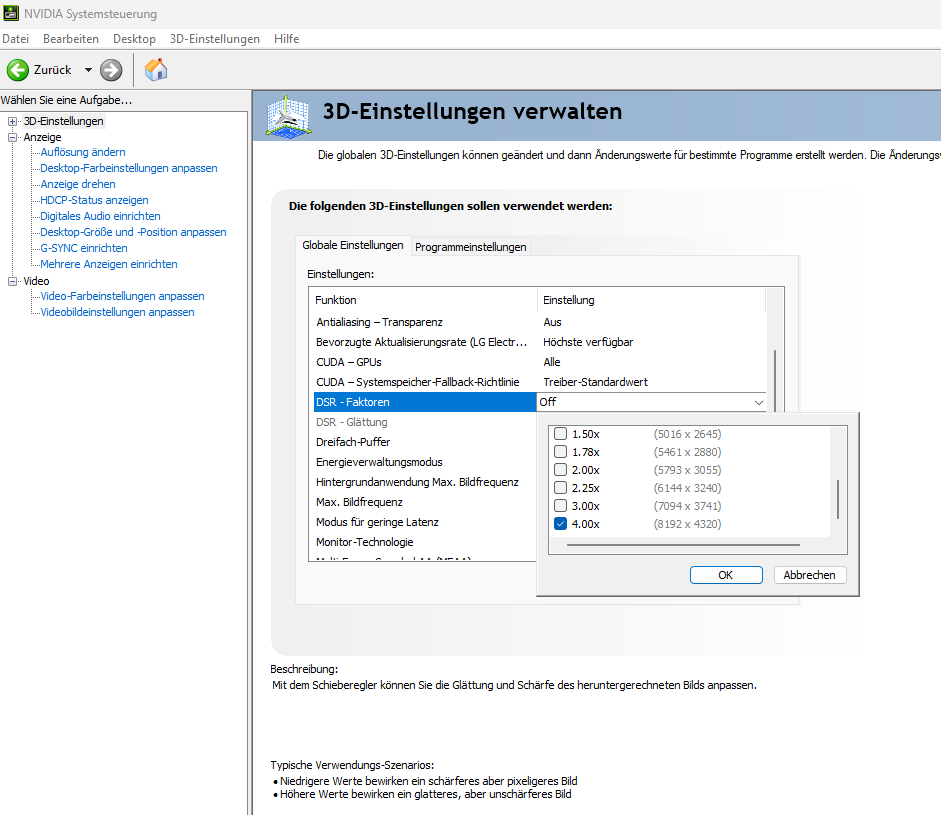Check the 3.00x DSR factor checkbox
This screenshot has height=815, width=941.
point(560,505)
